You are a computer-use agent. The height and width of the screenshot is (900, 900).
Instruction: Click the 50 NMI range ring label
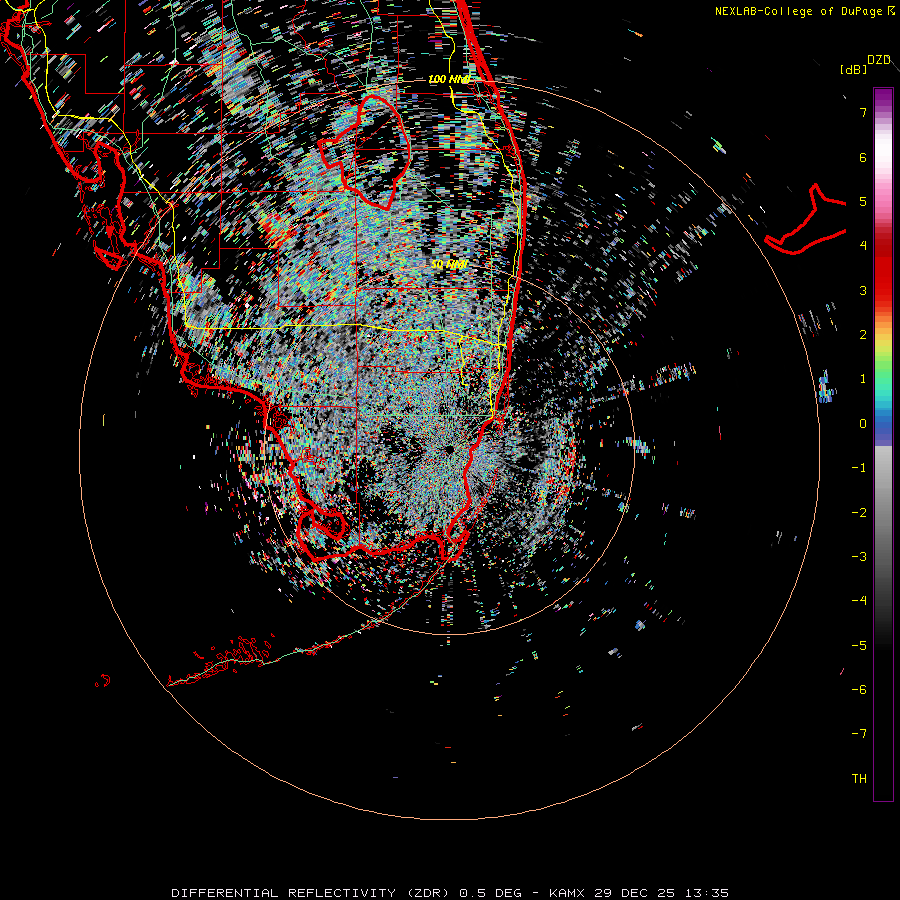449,265
